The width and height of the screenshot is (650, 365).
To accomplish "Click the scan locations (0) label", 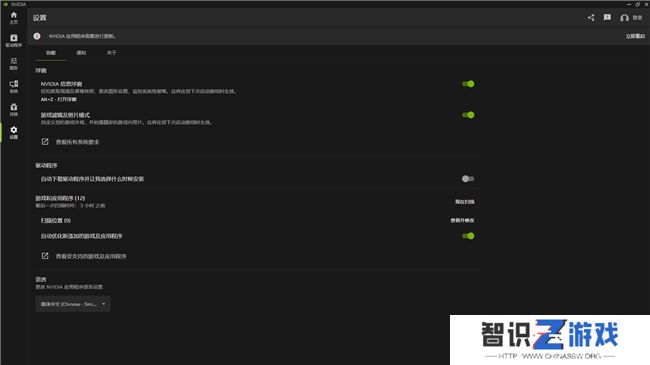I will pos(56,220).
